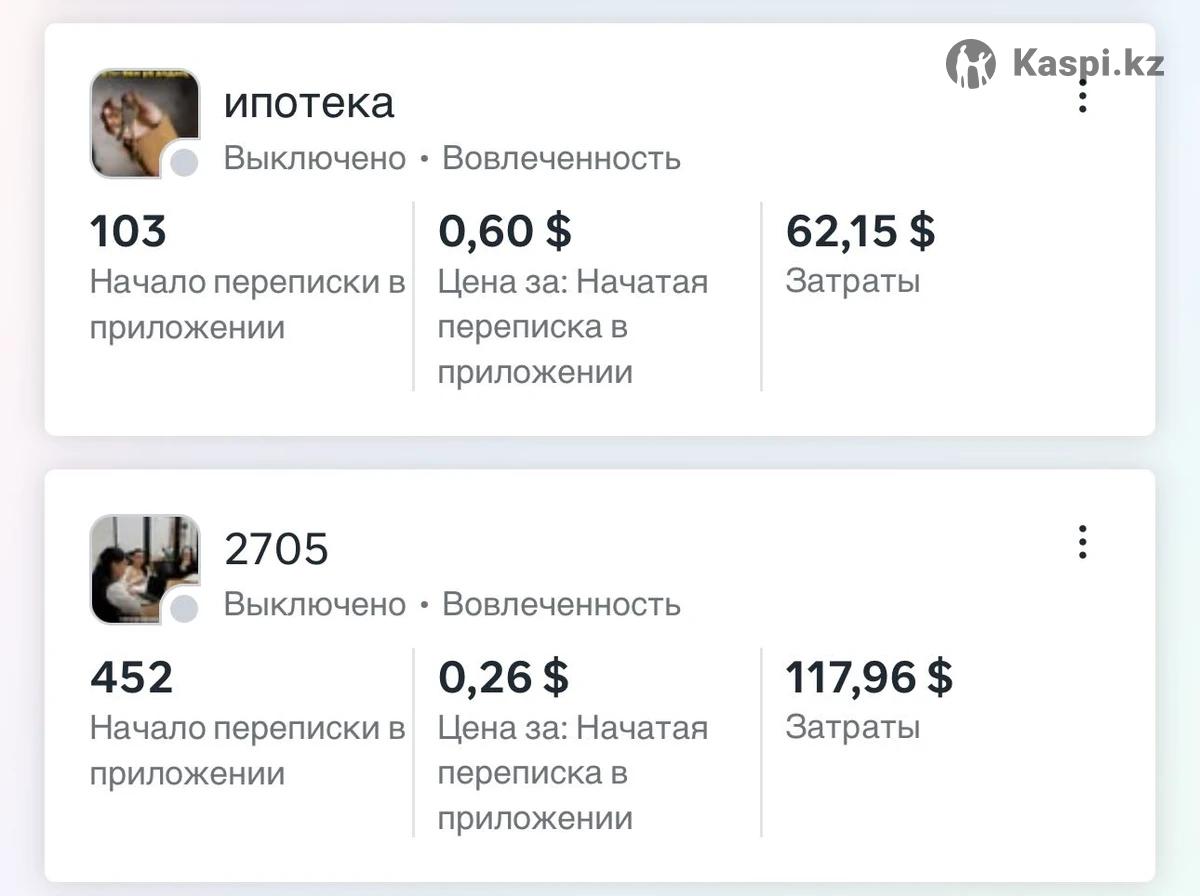Click the 62,15 $ spend amount
Image resolution: width=1200 pixels, height=896 pixels.
tap(860, 232)
